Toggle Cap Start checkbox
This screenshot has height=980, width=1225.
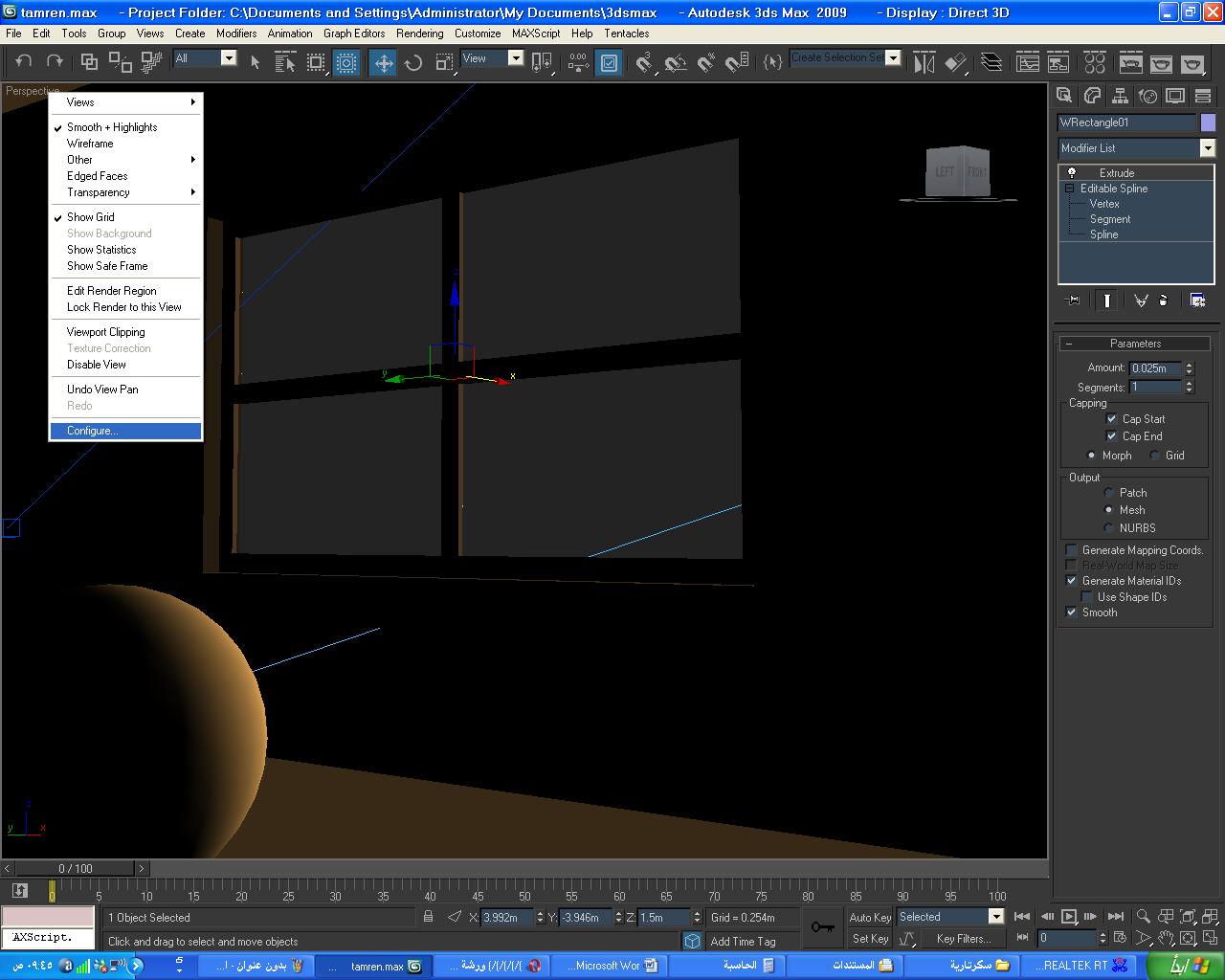click(1111, 419)
